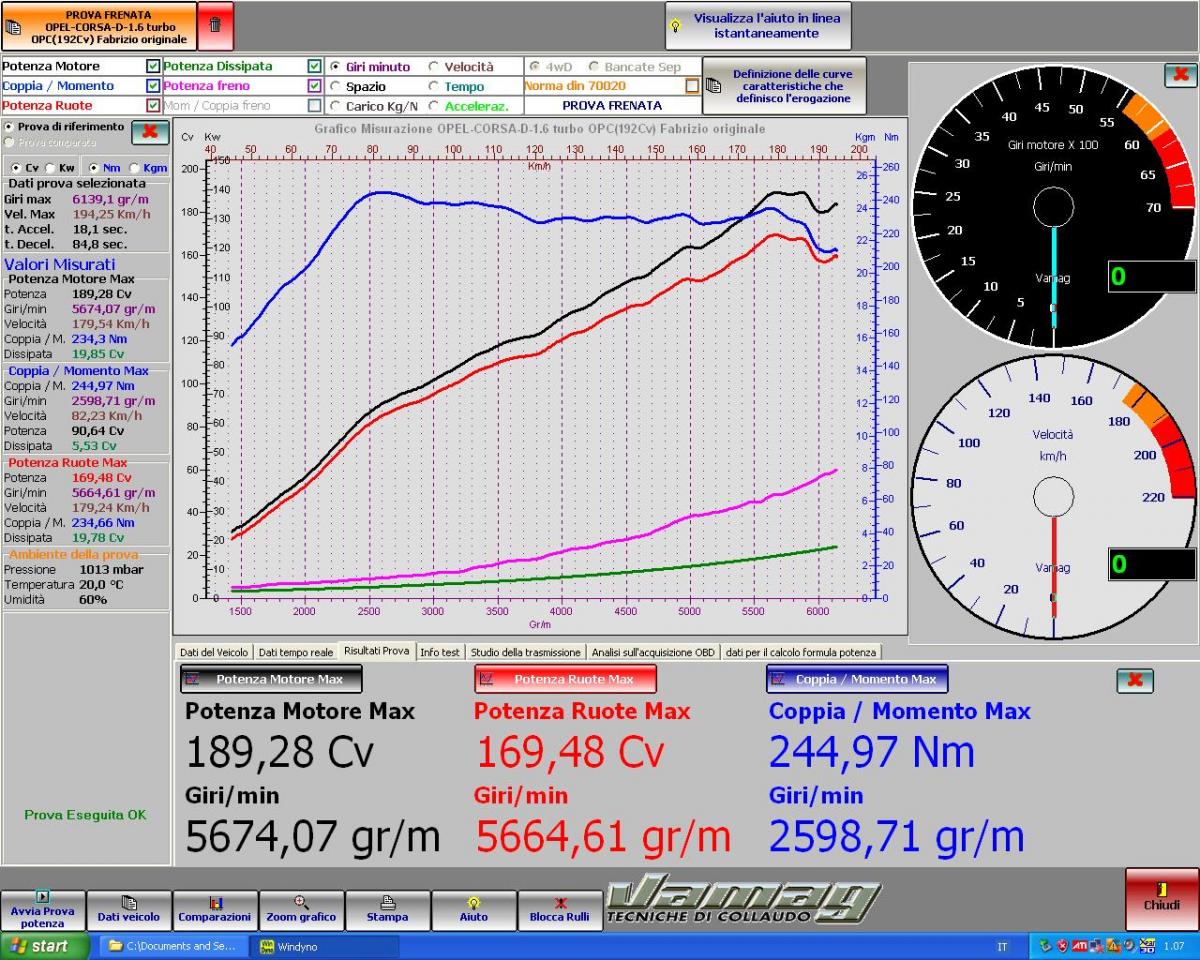Open Aiuto lightbulb help button

tap(474, 910)
